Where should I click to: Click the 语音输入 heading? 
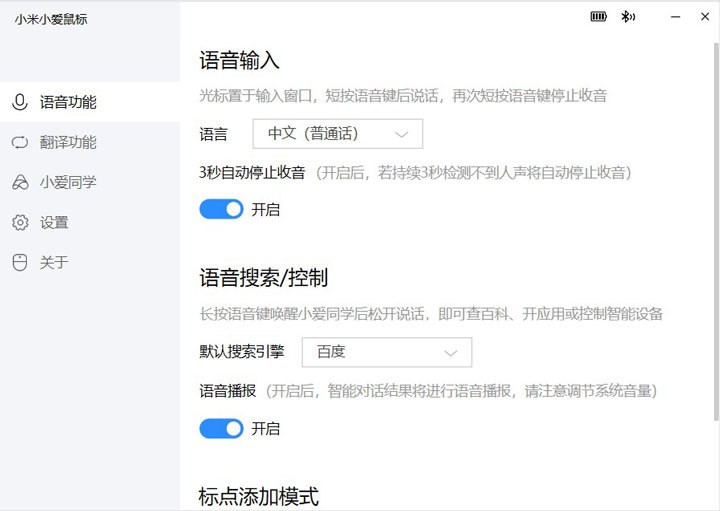point(239,61)
